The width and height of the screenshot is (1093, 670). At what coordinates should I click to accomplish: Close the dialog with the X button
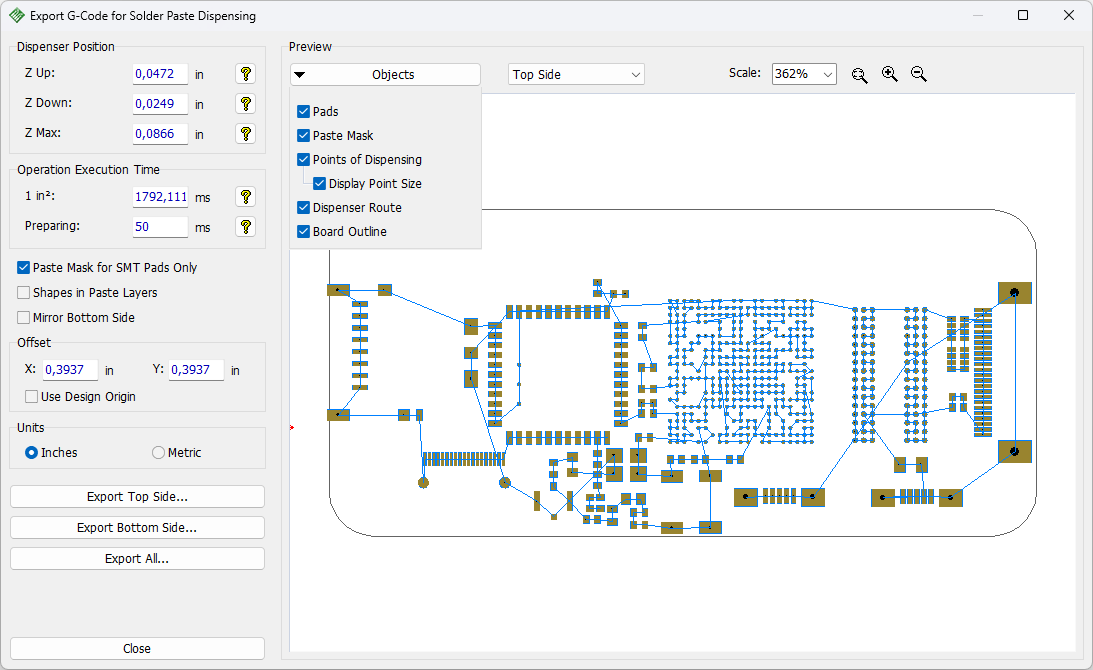click(1069, 15)
